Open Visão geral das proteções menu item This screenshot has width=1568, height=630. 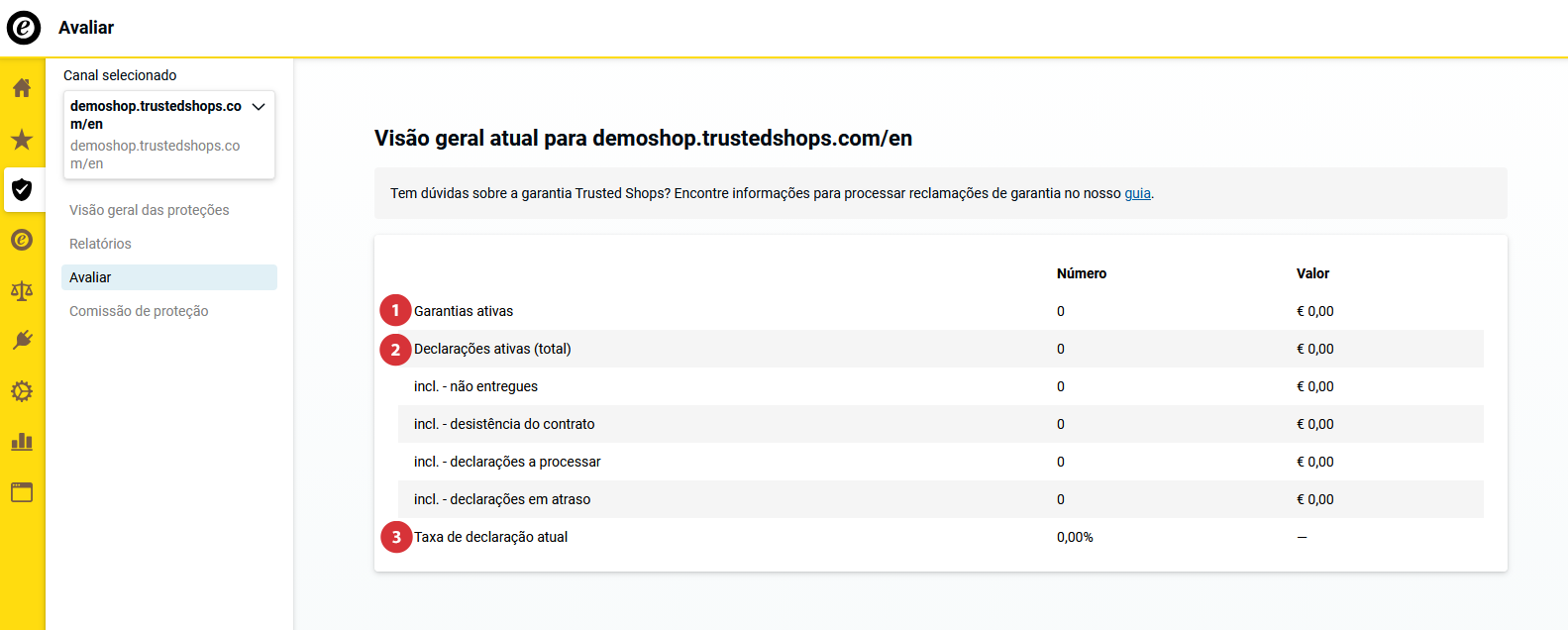click(150, 210)
